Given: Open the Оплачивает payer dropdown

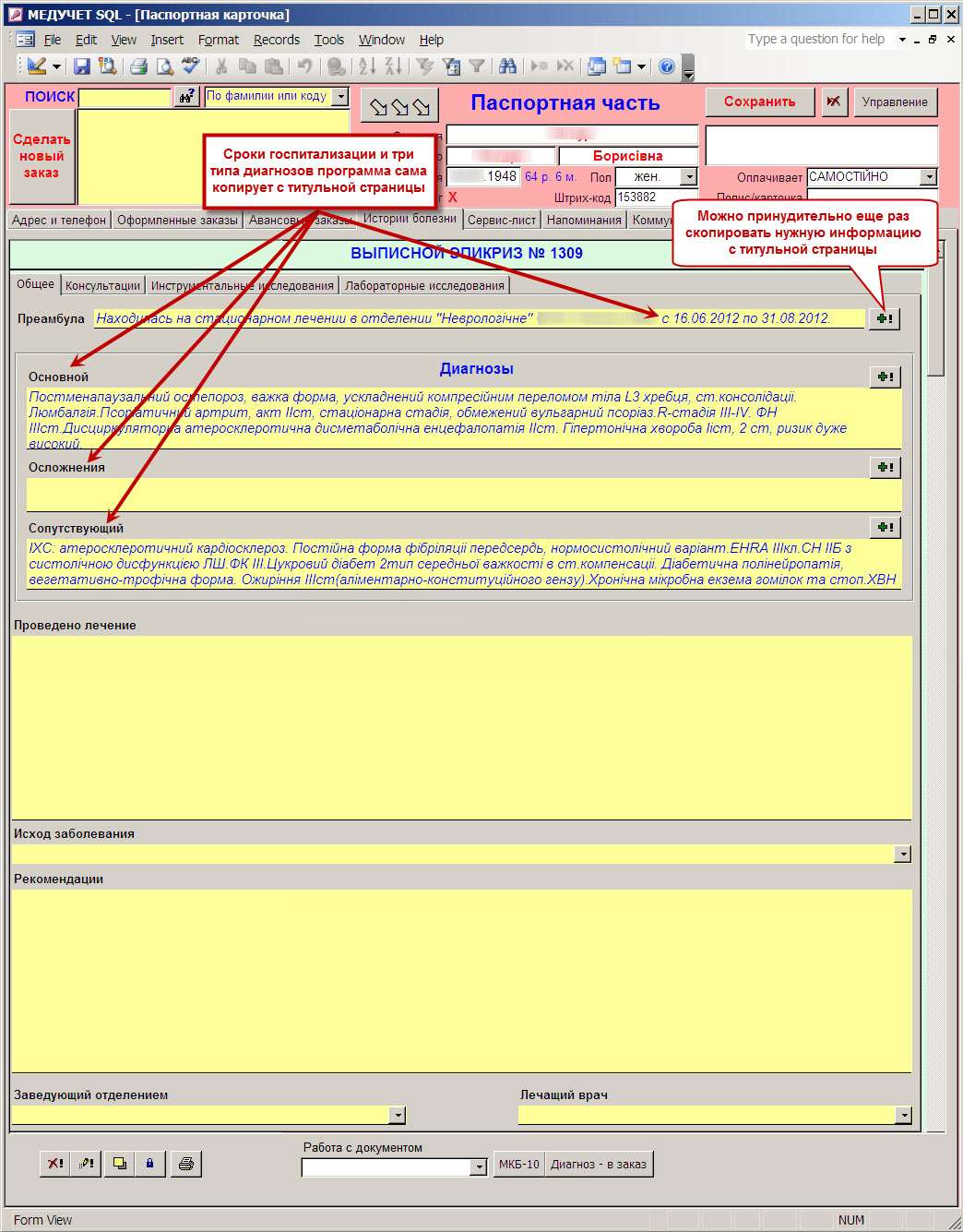Looking at the screenshot, I should (x=929, y=176).
